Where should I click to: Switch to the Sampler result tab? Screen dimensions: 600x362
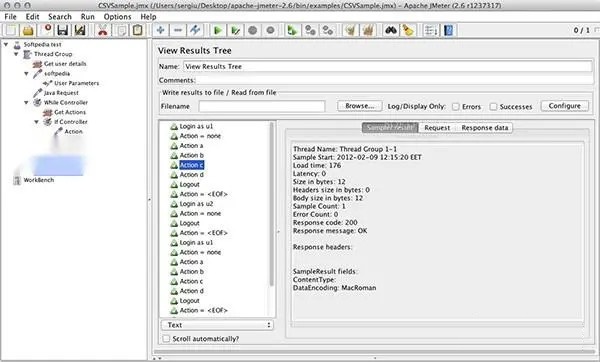[390, 128]
